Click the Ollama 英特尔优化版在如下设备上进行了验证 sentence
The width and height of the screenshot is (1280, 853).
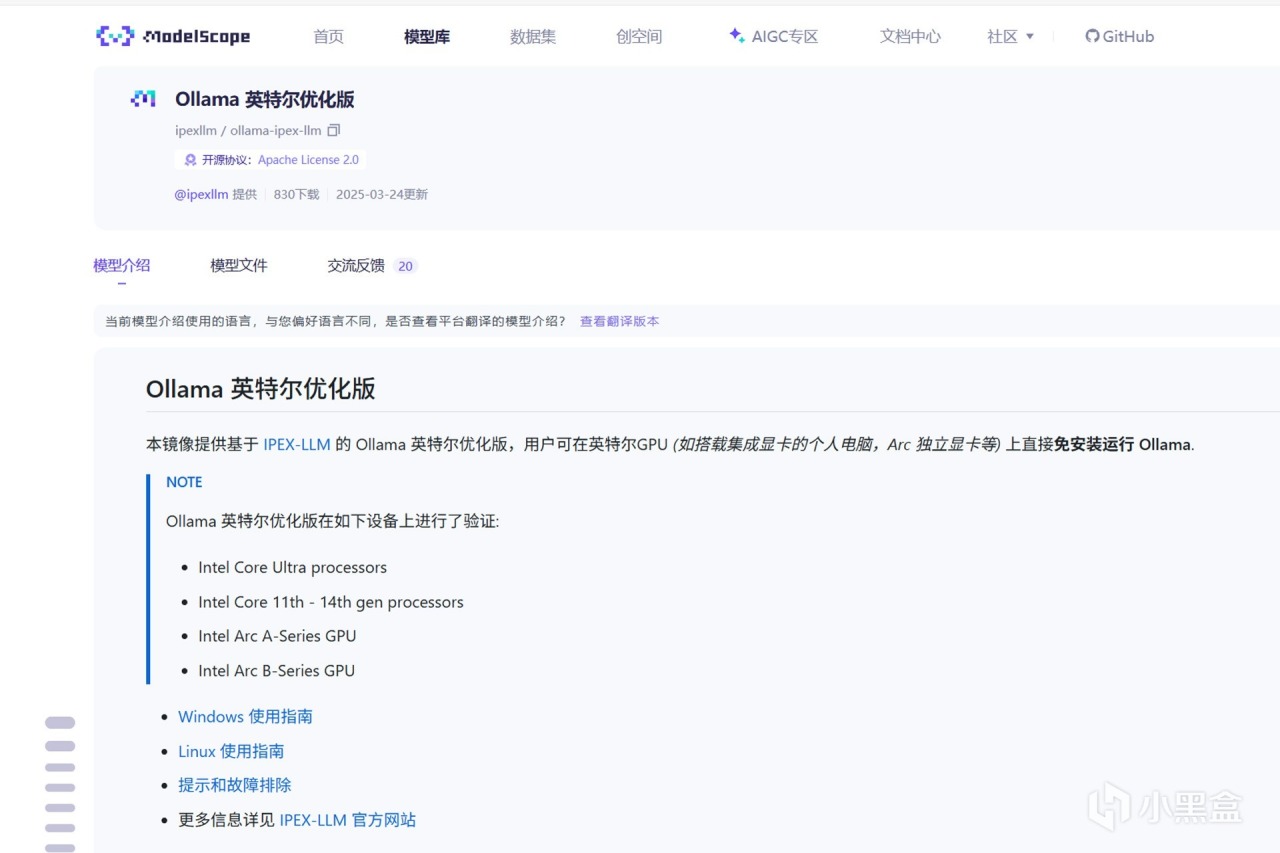[332, 521]
